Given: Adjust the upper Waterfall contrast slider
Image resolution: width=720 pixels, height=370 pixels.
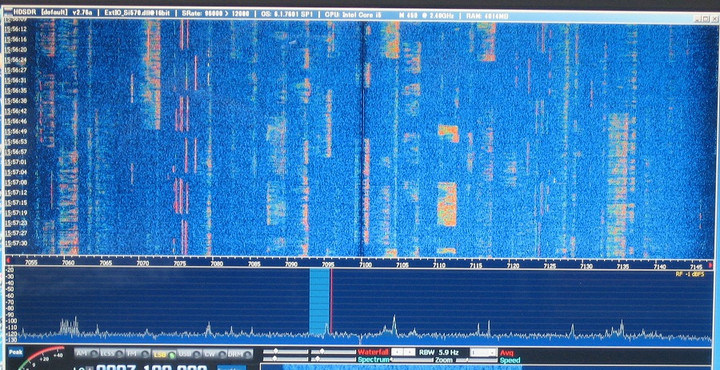Looking at the screenshot, I should 286,352.
